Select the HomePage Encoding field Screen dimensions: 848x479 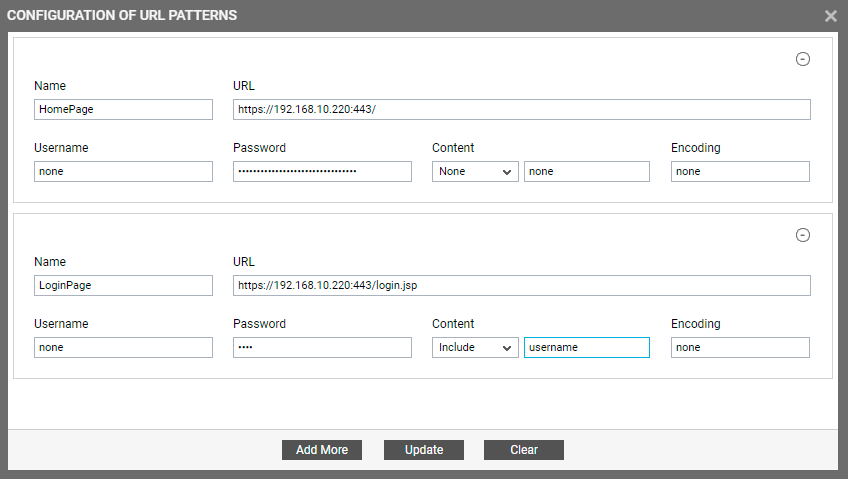click(740, 171)
